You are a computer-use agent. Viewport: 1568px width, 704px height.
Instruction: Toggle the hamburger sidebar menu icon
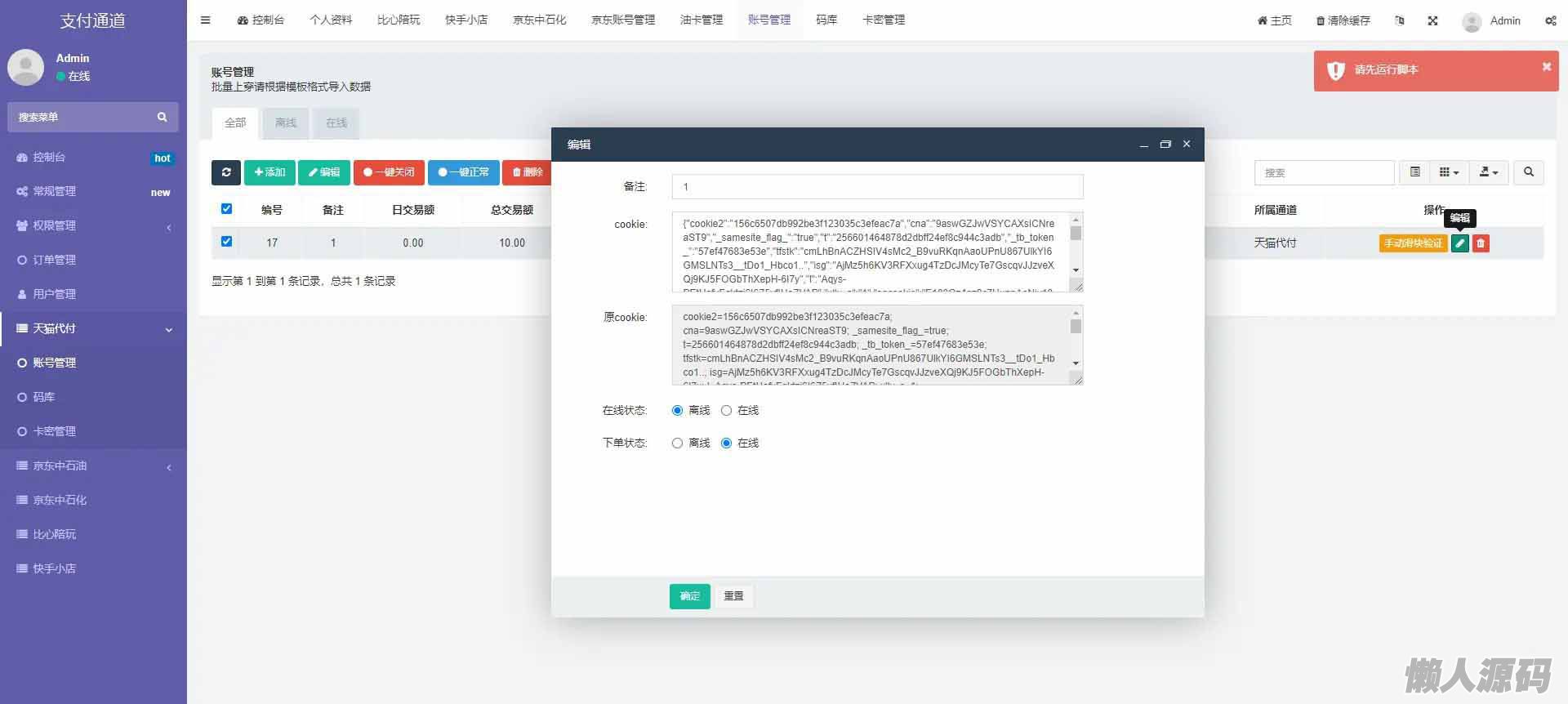click(x=206, y=20)
